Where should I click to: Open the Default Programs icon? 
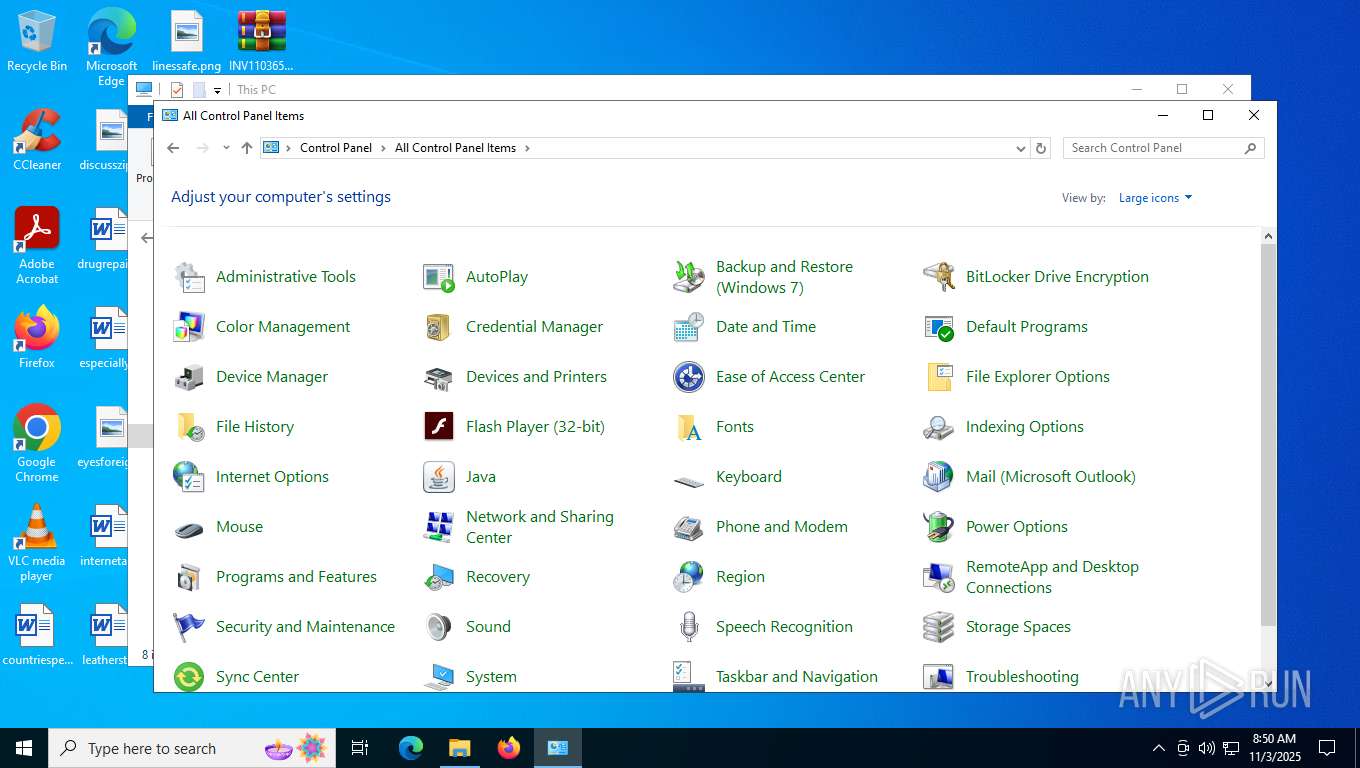tap(939, 327)
